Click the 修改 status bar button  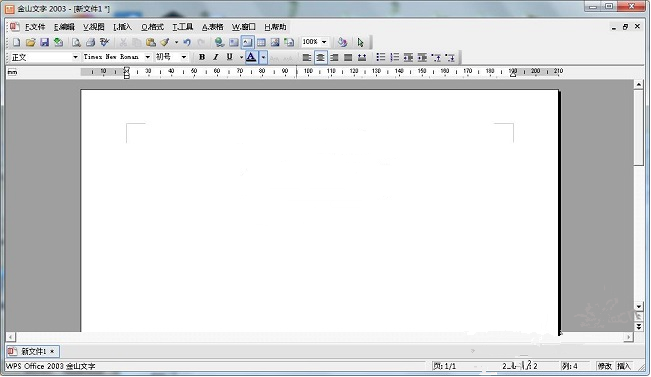[x=604, y=366]
